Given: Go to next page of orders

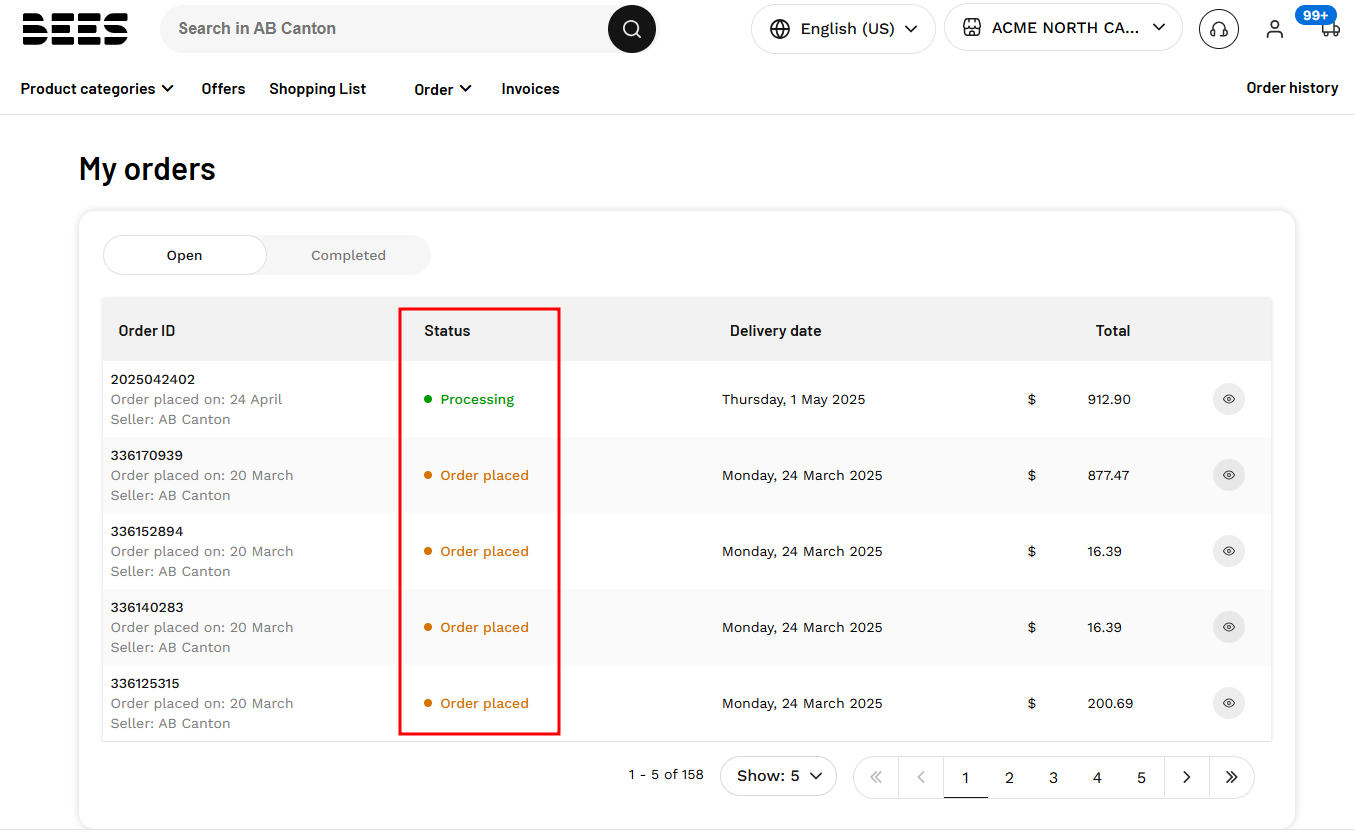Looking at the screenshot, I should click(x=1187, y=777).
